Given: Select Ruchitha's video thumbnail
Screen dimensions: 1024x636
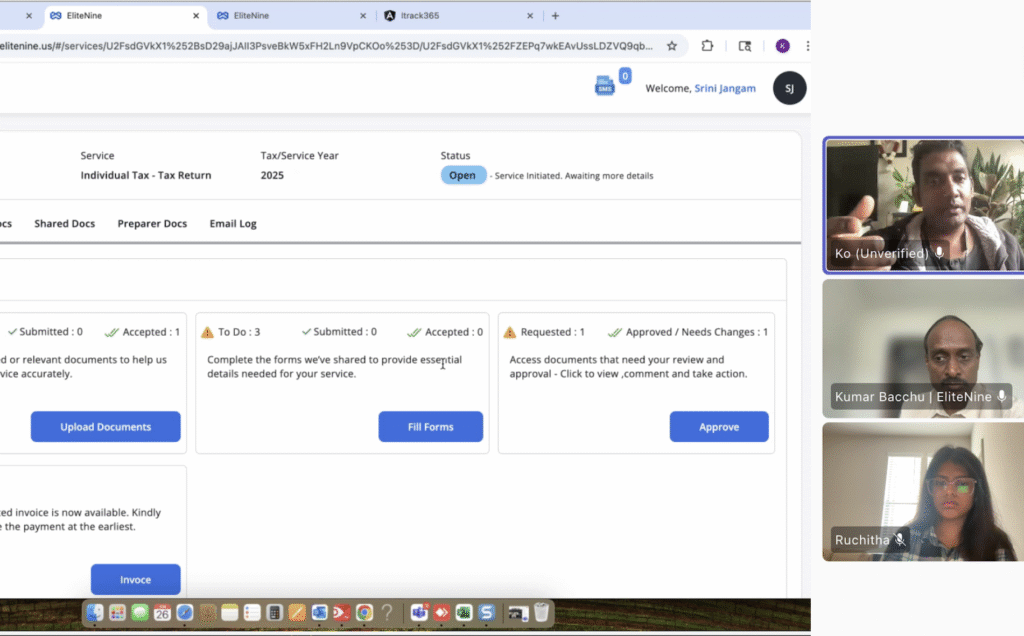Looking at the screenshot, I should coord(922,492).
